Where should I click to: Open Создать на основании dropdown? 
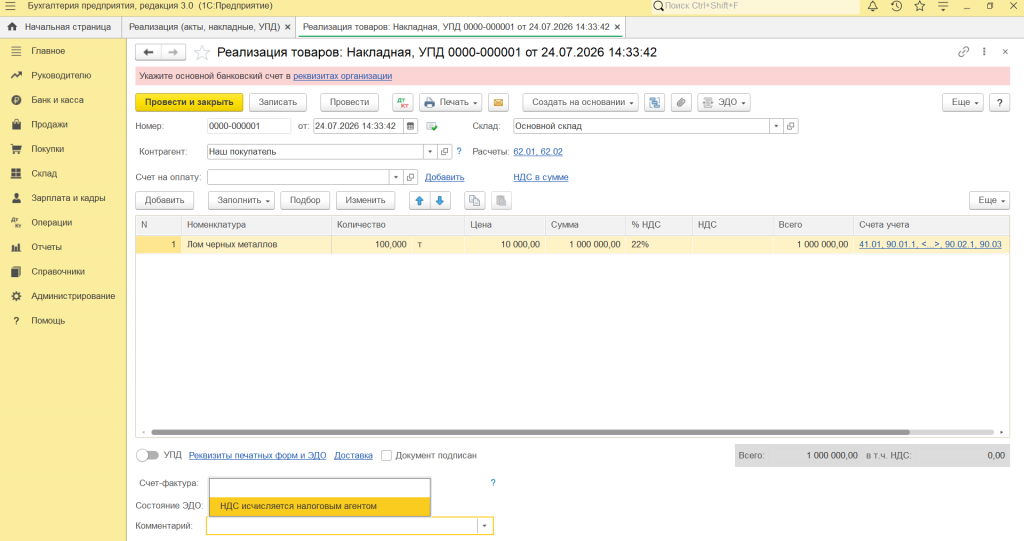pyautogui.click(x=581, y=103)
